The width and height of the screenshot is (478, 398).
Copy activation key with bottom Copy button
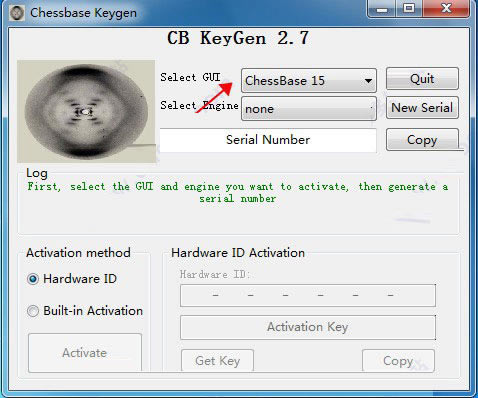[x=398, y=360]
